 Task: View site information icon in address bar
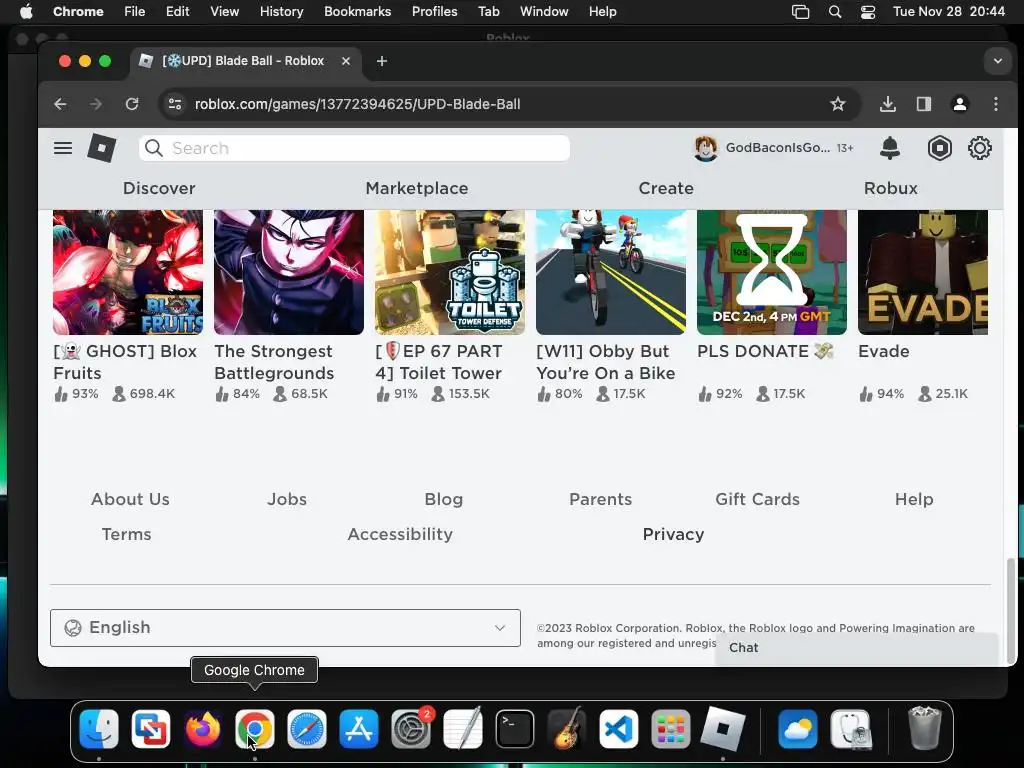click(x=175, y=104)
